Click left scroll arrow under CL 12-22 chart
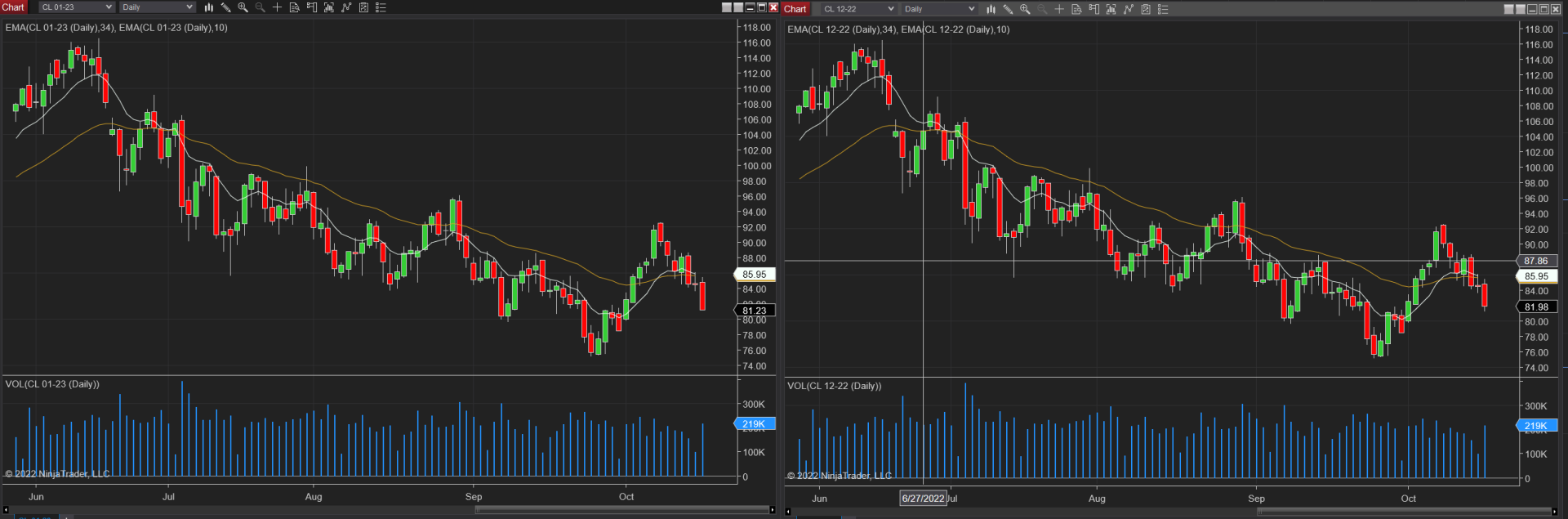The width and height of the screenshot is (1568, 519). point(788,512)
